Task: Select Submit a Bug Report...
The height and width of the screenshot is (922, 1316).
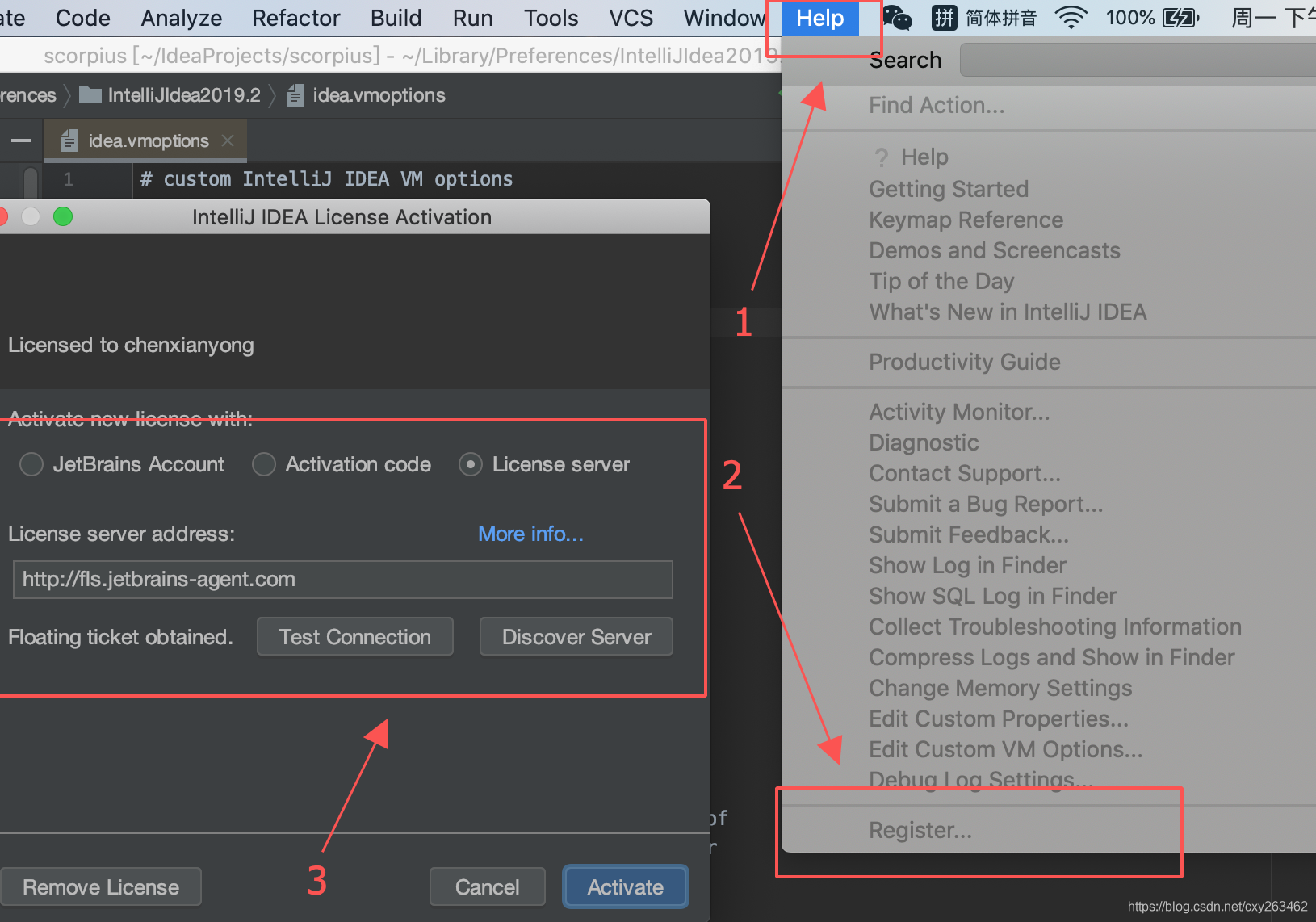Action: 986,504
